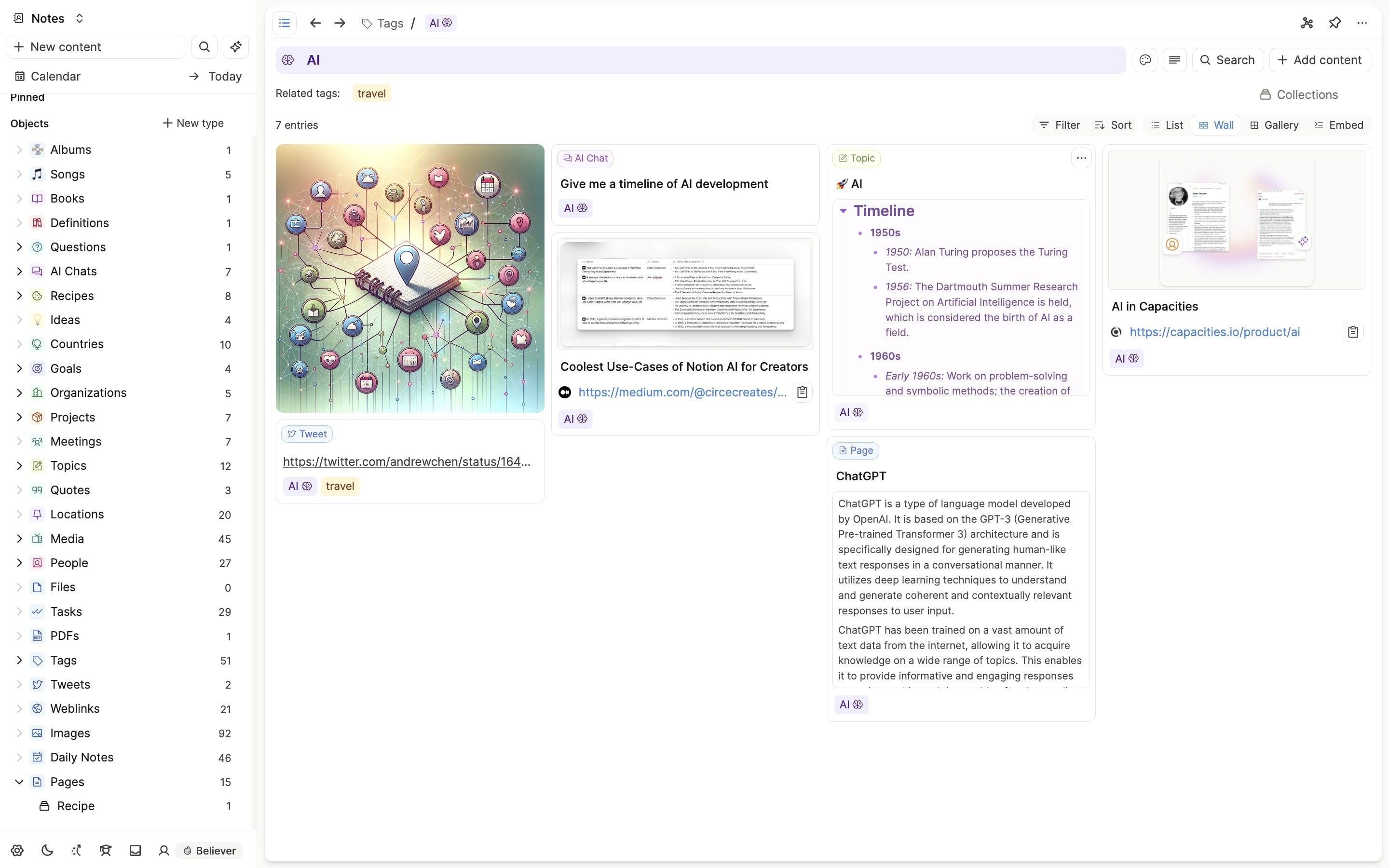Image resolution: width=1389 pixels, height=868 pixels.
Task: Click the travel related tag chip
Action: [x=371, y=94]
